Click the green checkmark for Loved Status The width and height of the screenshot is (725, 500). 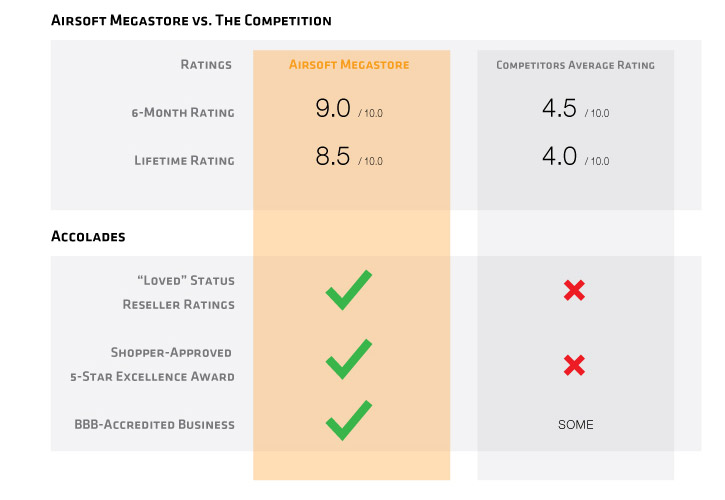pyautogui.click(x=348, y=290)
